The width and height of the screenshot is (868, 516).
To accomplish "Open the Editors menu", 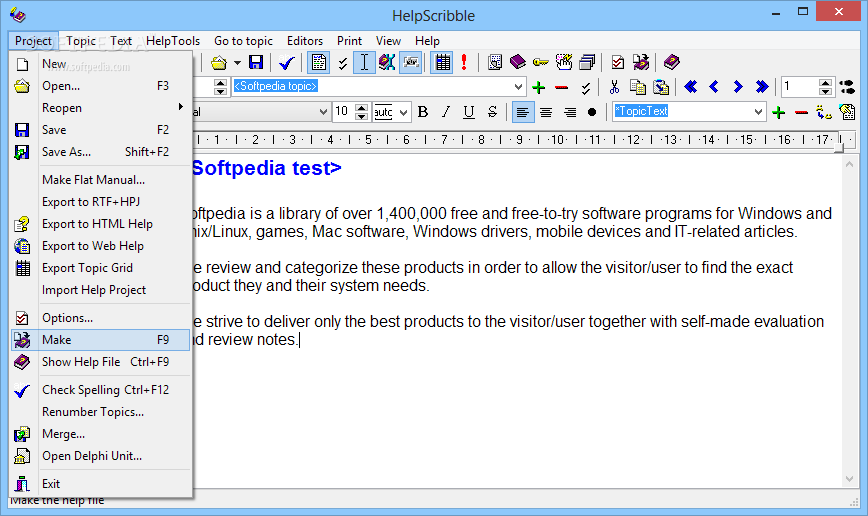I will pos(304,41).
